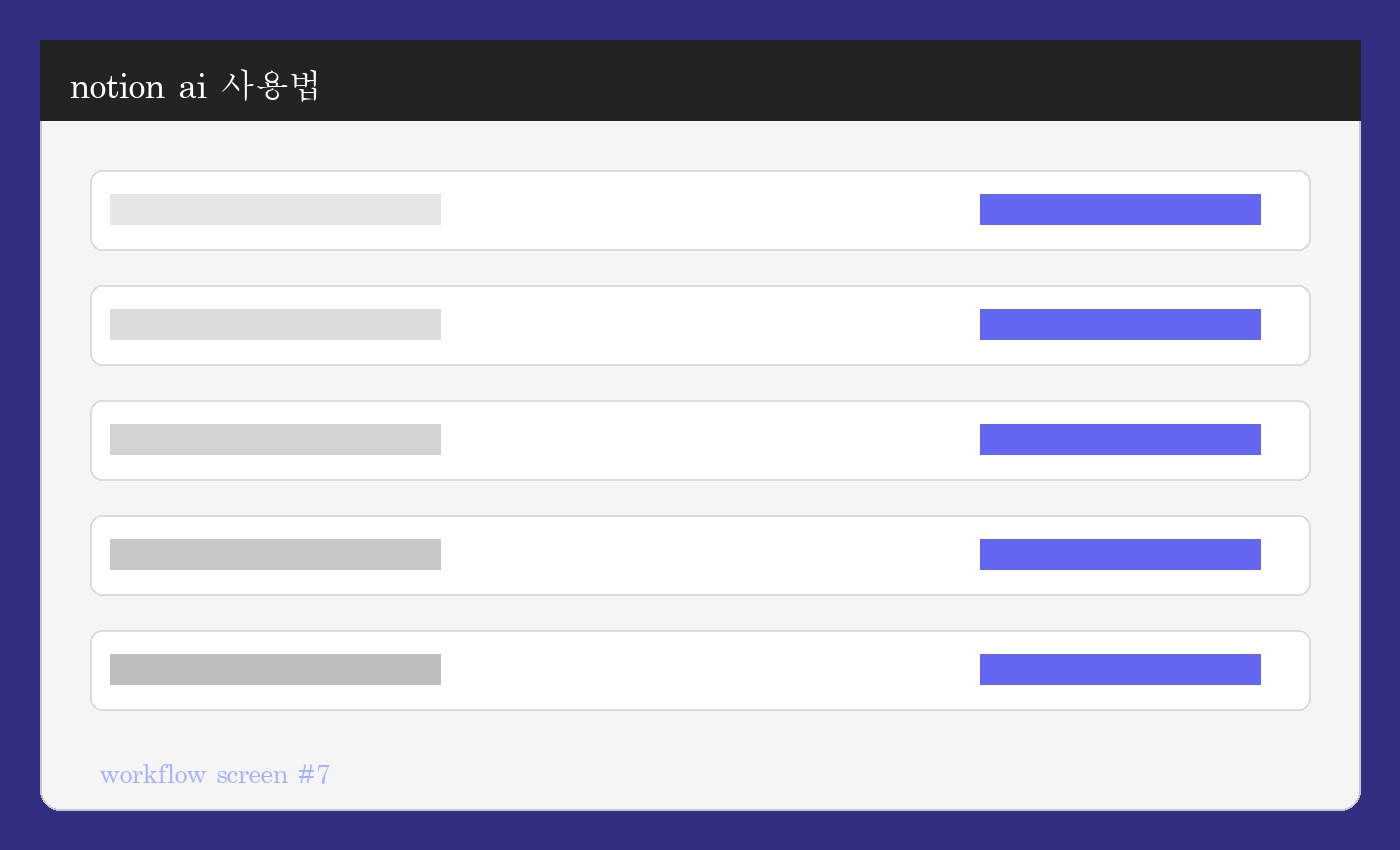Click the fifth row card's empty middle area
This screenshot has height=850, width=1400.
(x=710, y=670)
